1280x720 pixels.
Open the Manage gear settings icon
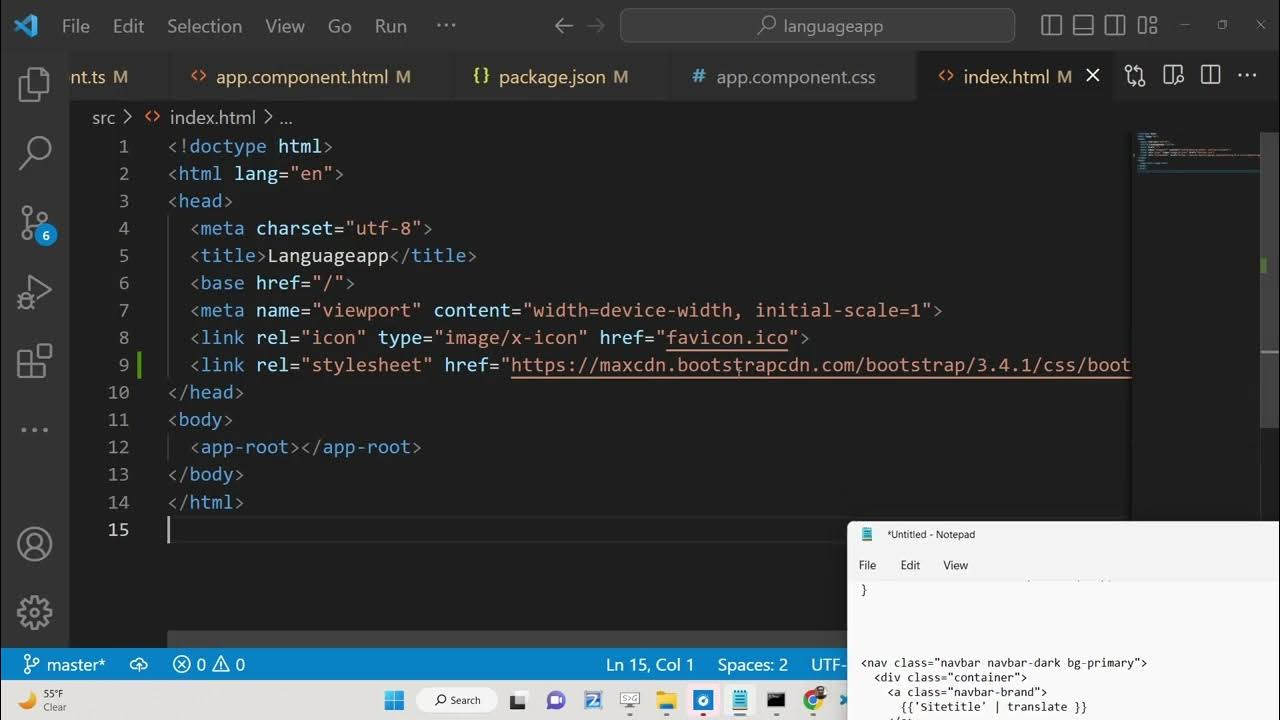(34, 612)
